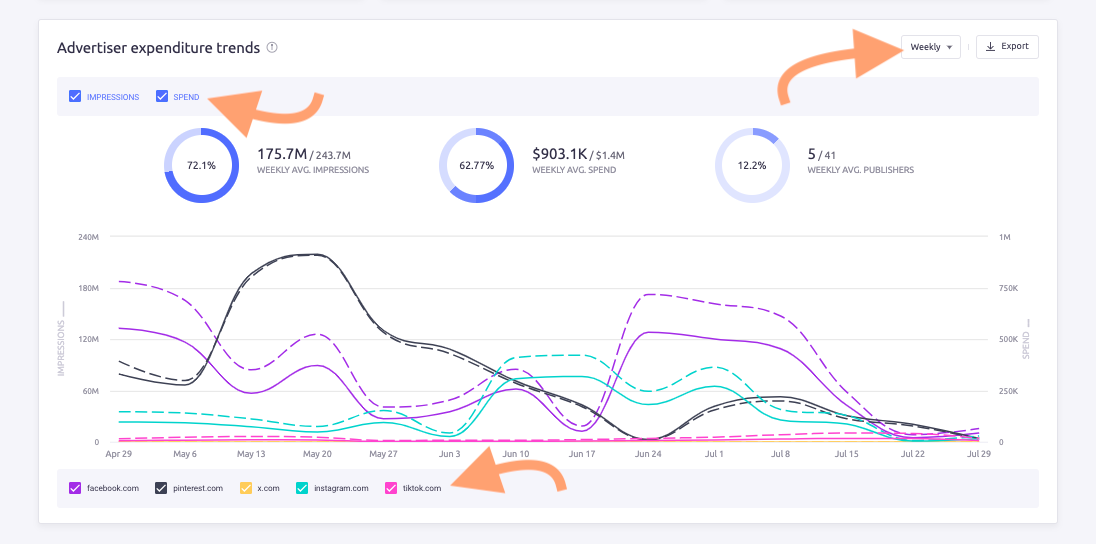Click the Advertiser expenditure trends title
This screenshot has height=544, width=1096.
[158, 47]
